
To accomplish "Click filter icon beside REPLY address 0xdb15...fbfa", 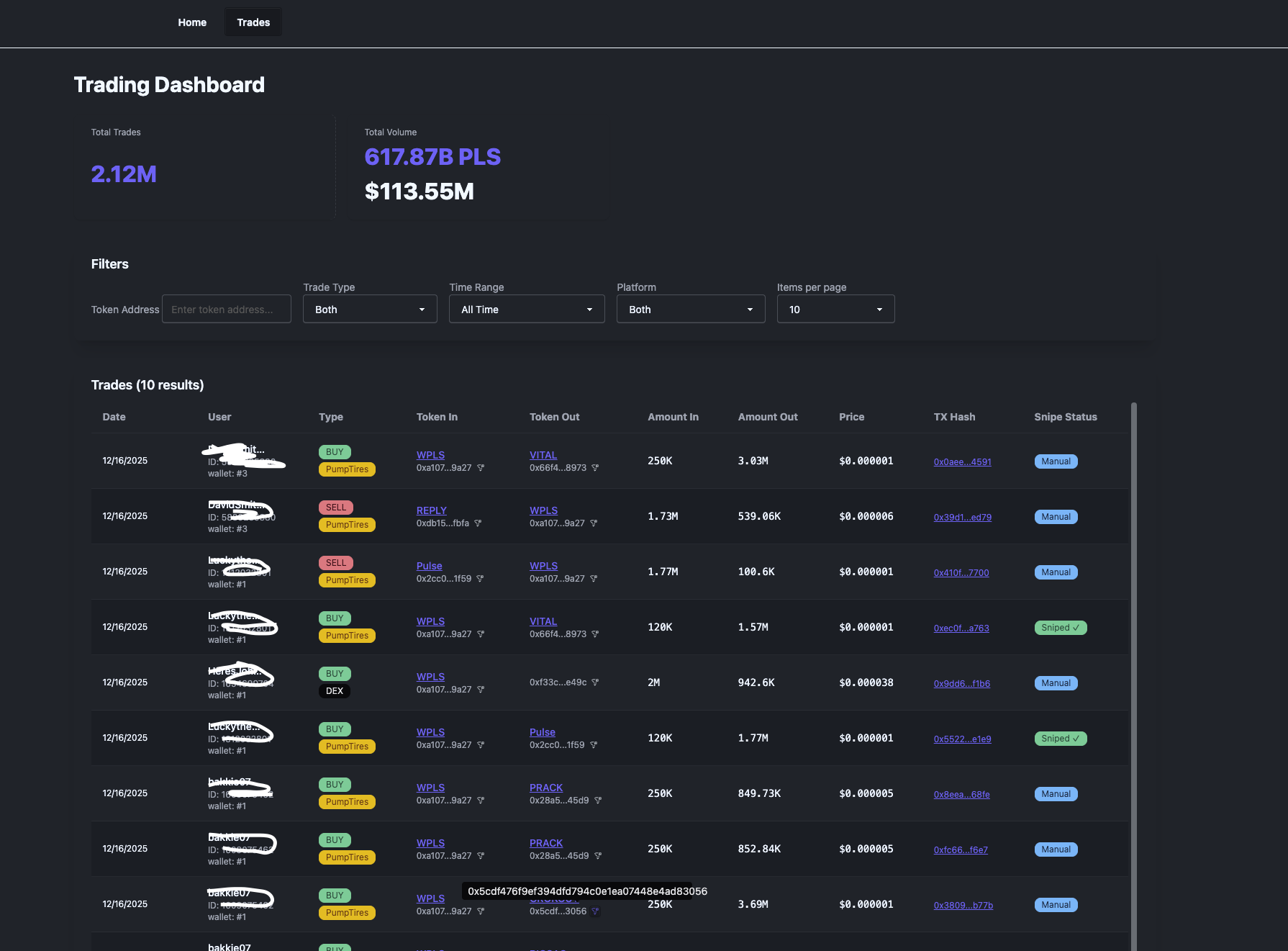I will tap(478, 523).
